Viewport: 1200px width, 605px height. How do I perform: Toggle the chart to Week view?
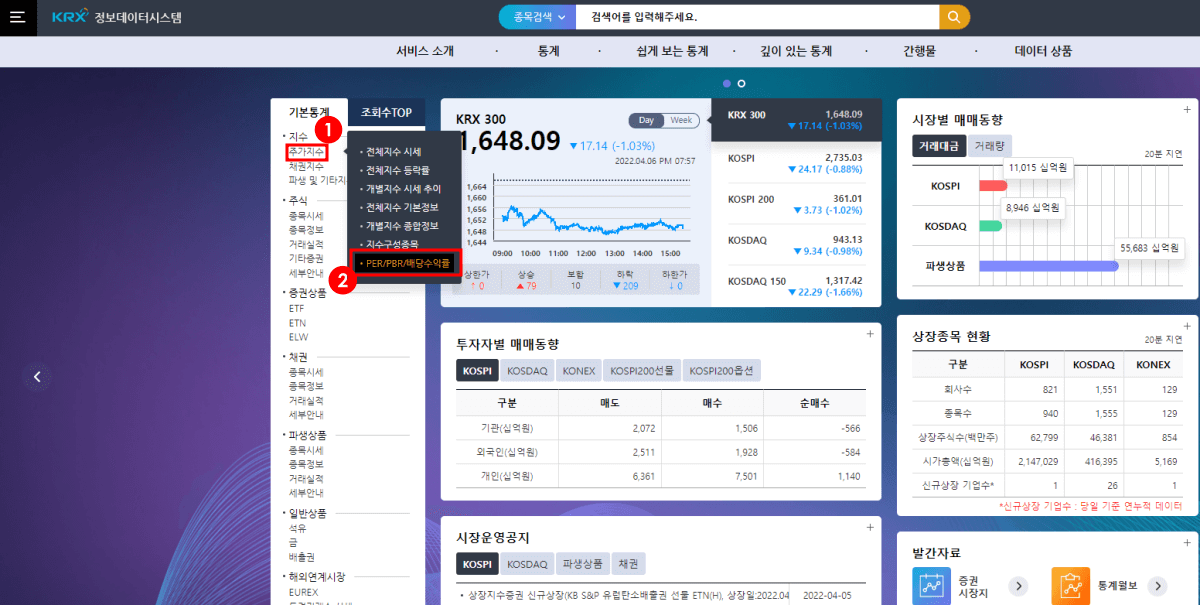[681, 120]
